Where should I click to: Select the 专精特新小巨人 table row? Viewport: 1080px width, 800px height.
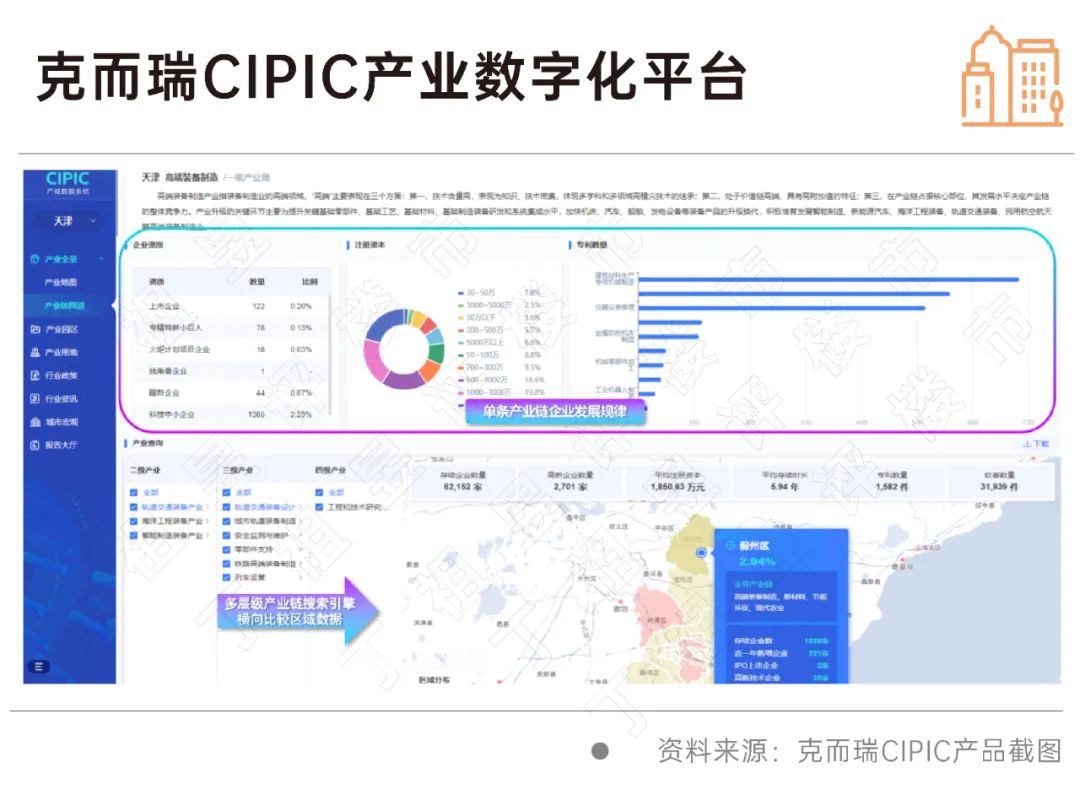(x=231, y=328)
